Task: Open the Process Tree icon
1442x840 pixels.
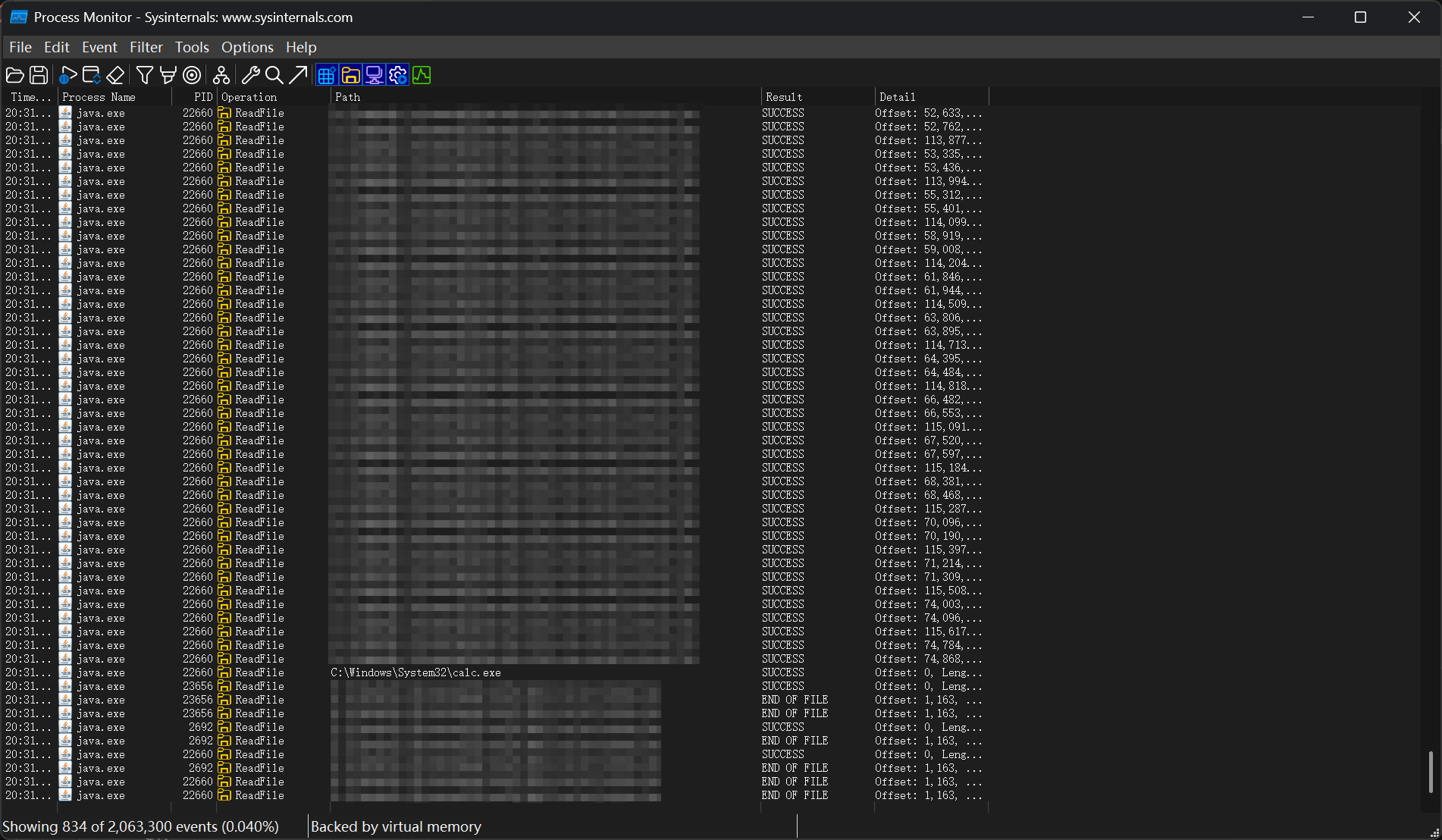Action: [x=221, y=75]
